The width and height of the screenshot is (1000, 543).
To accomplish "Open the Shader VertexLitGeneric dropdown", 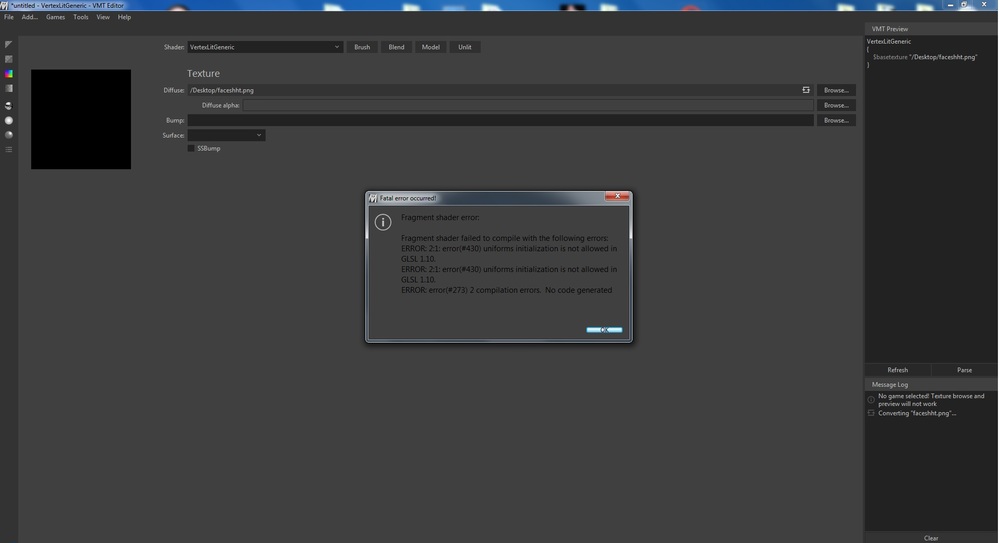I will [x=265, y=47].
